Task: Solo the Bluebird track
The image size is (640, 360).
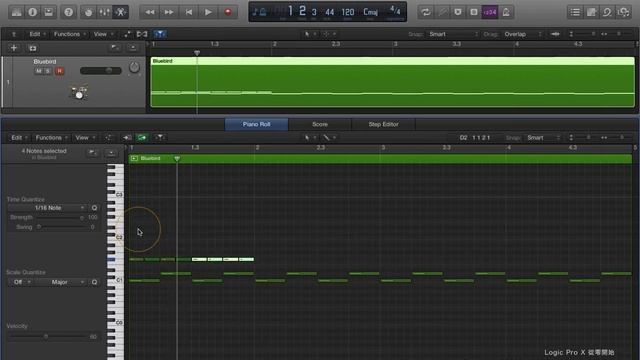Action: pos(48,71)
